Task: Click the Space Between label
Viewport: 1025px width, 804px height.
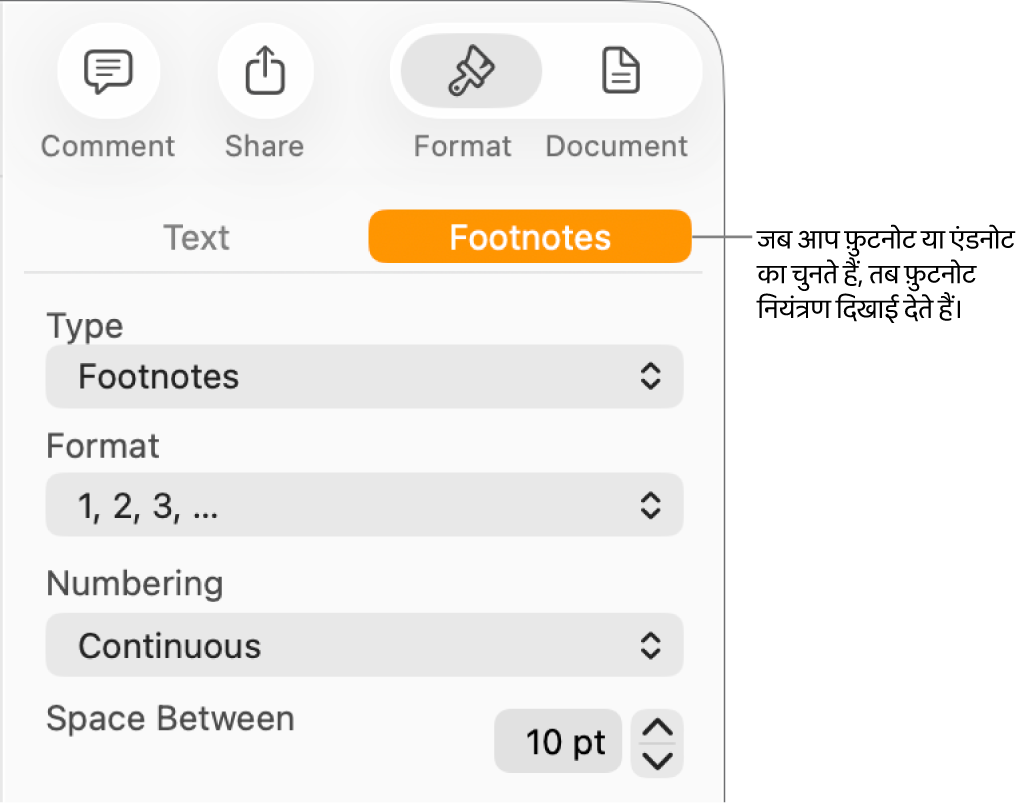Action: 171,718
